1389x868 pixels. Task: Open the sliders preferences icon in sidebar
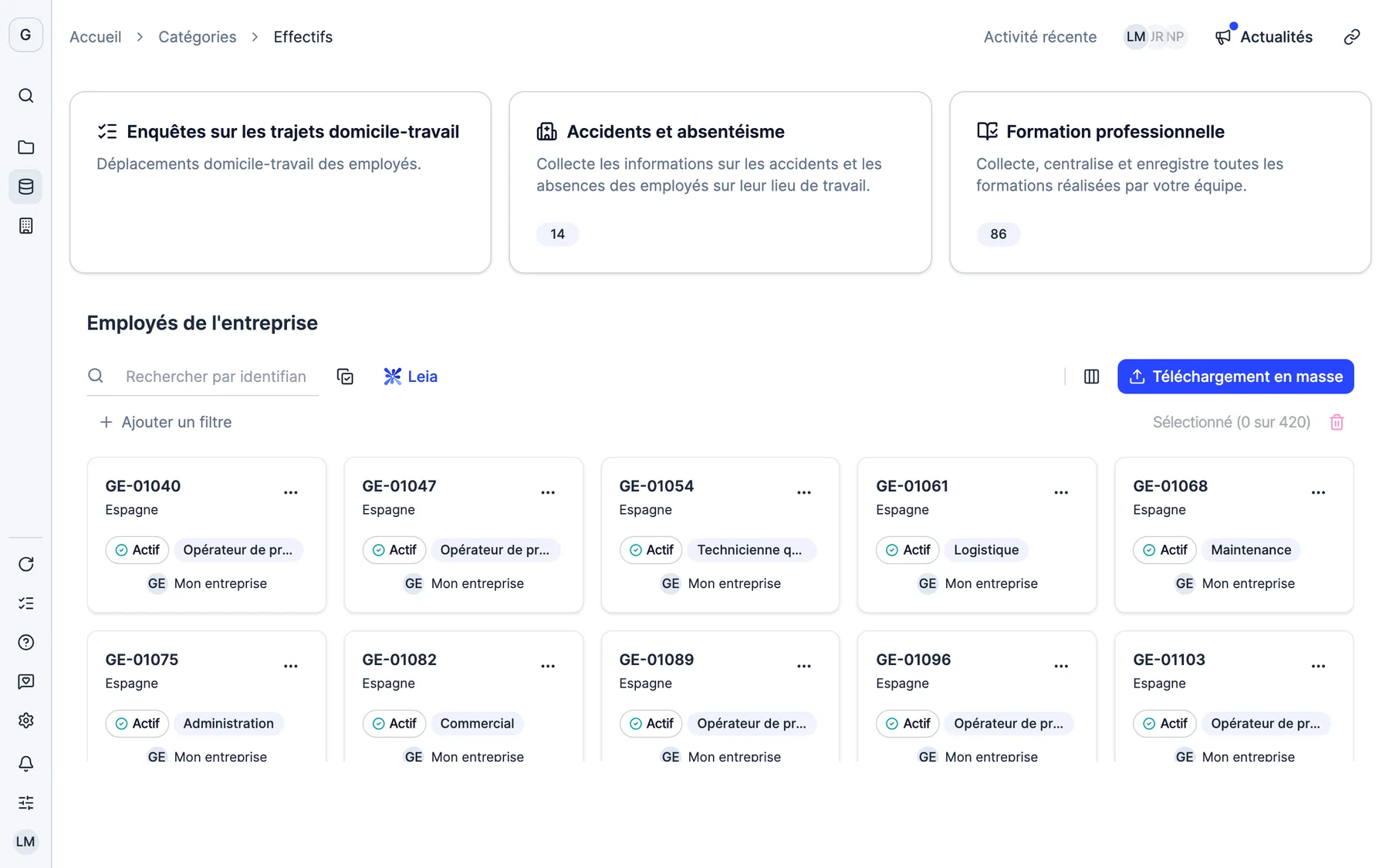coord(25,802)
